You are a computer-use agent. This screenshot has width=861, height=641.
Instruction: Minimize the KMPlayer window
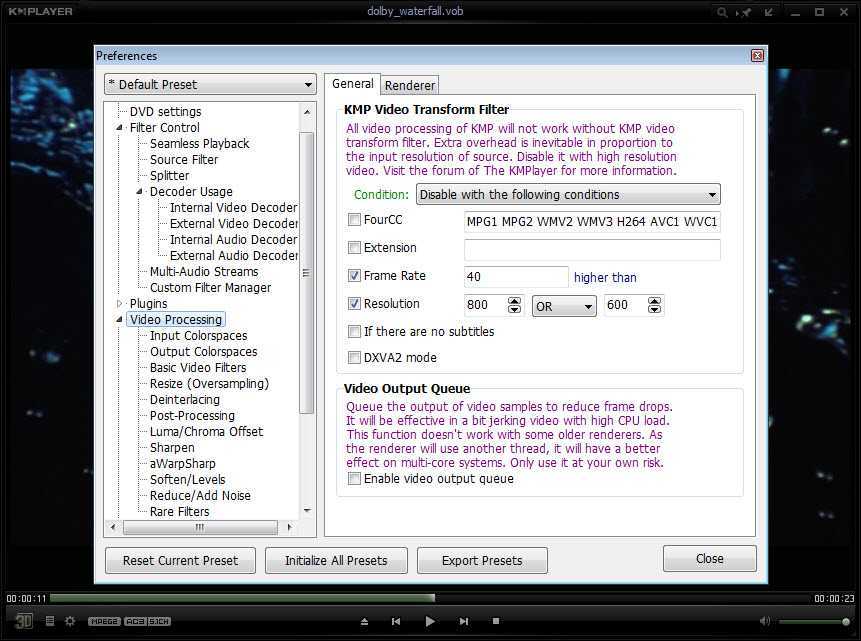pyautogui.click(x=796, y=12)
